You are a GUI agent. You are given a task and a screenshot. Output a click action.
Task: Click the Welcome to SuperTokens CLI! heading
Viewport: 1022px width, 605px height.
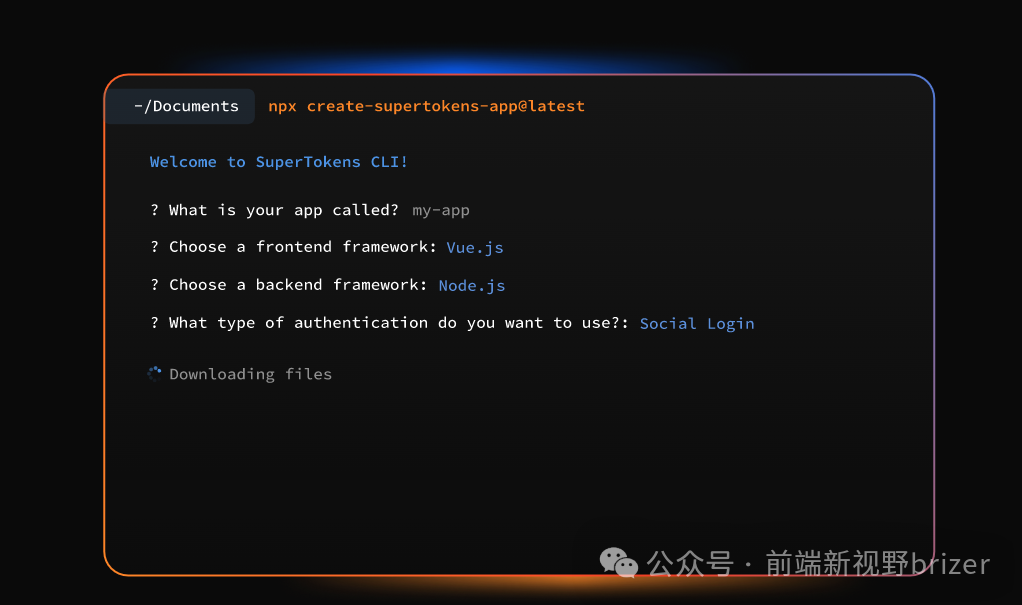(279, 162)
